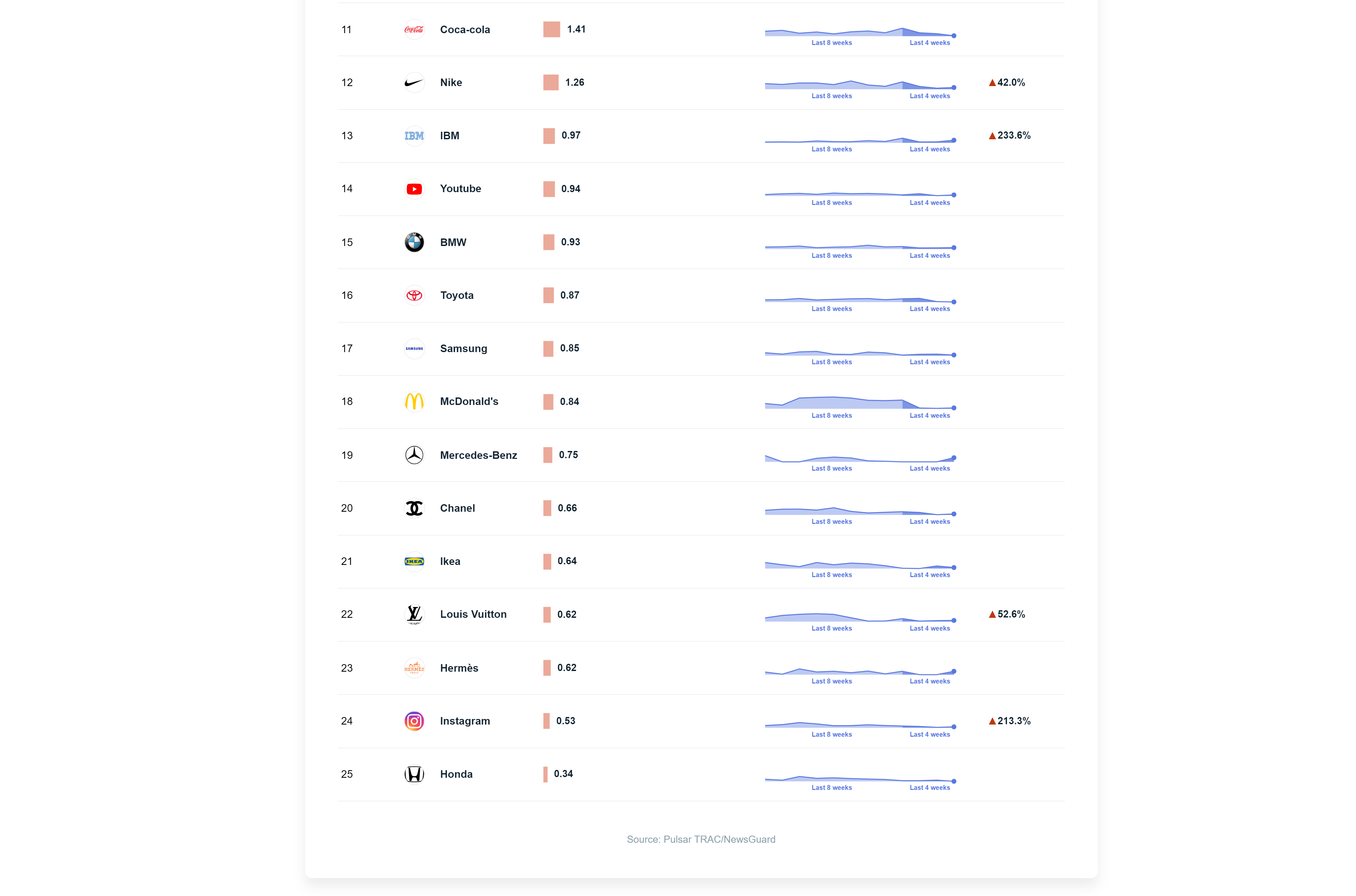
Task: Click the Coca-cola logo icon
Action: coord(414,30)
